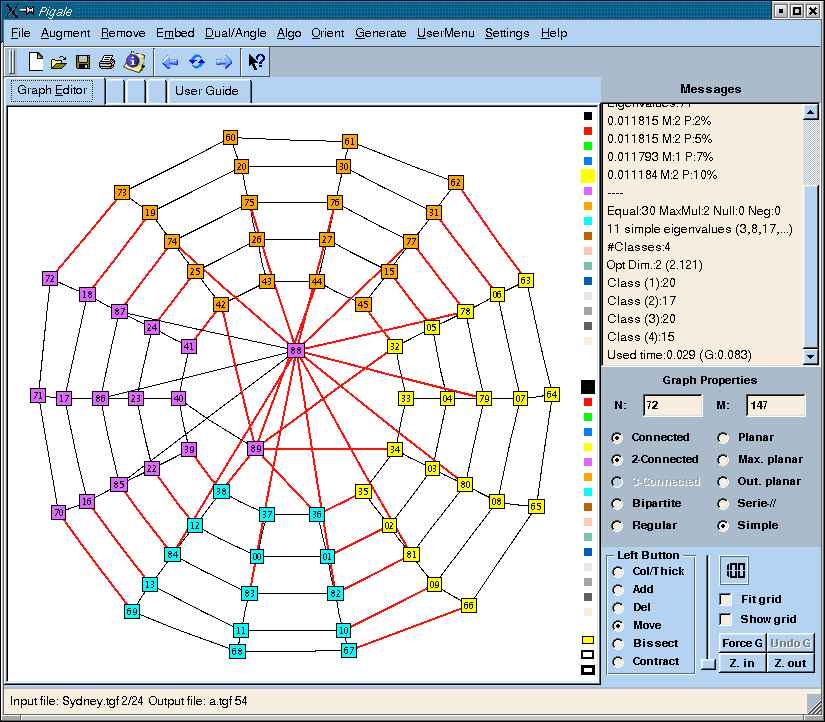Activate the What's This help cursor icon
The width and height of the screenshot is (825, 722).
[256, 62]
